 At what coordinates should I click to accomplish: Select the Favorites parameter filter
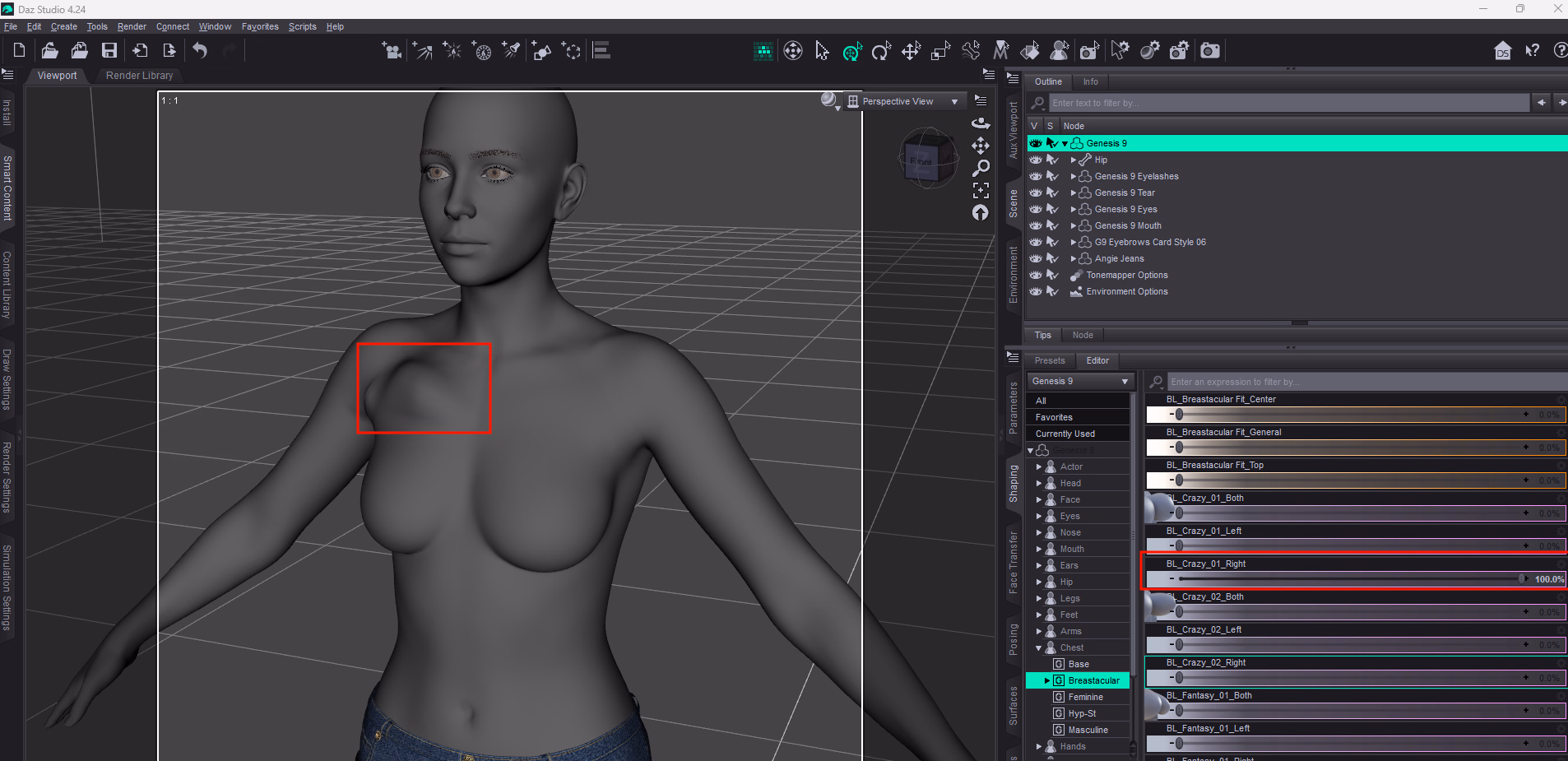coord(1078,417)
